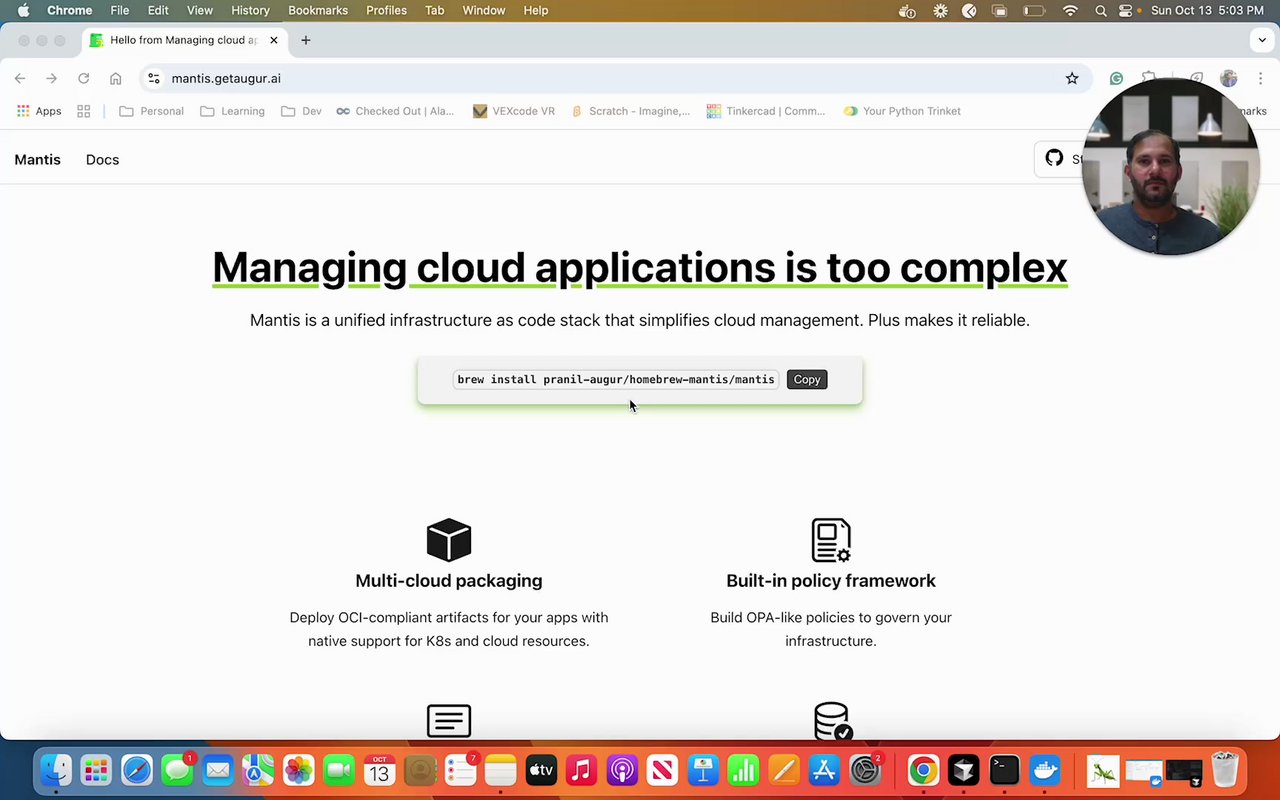1280x800 pixels.
Task: Select the Hello from Managing cloud tab
Action: pyautogui.click(x=183, y=40)
